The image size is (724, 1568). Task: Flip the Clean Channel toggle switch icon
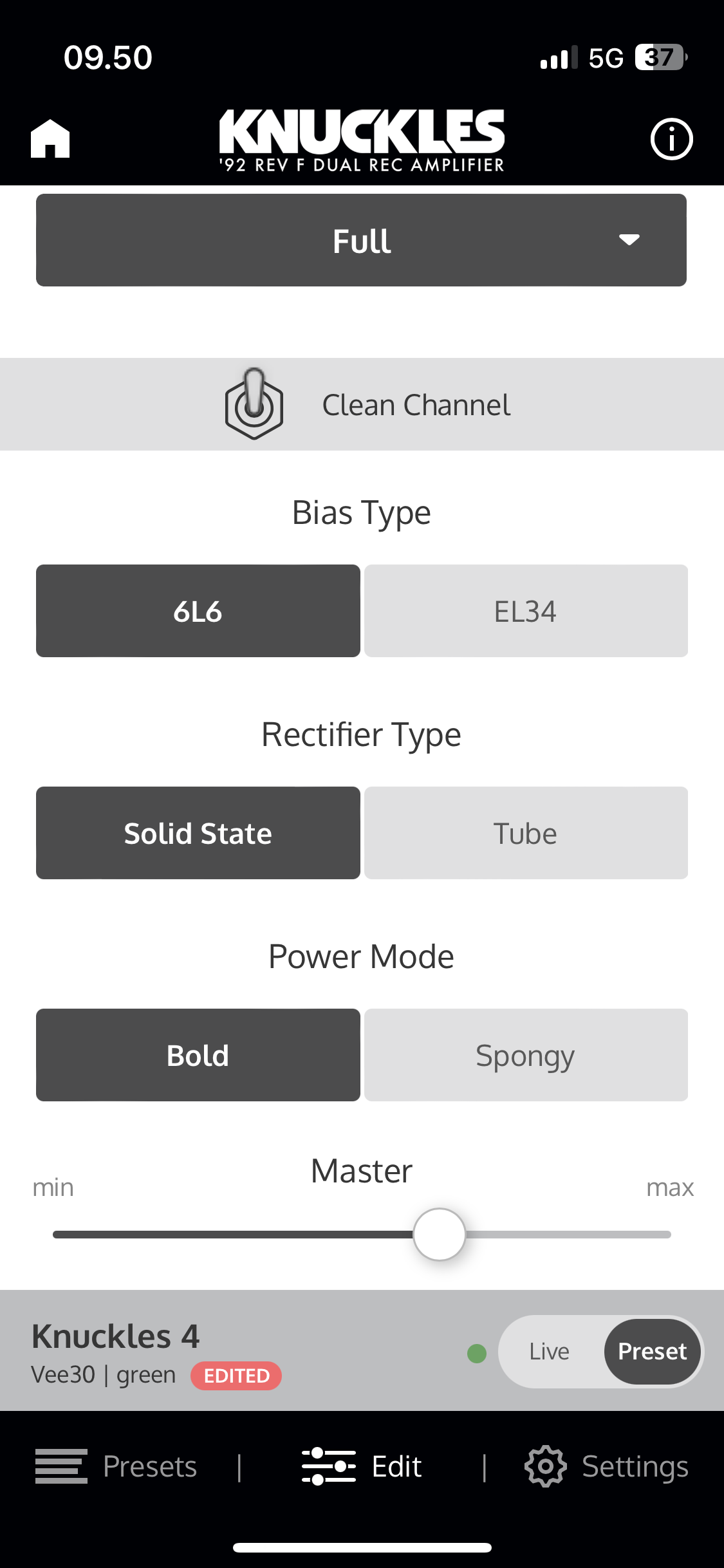point(254,404)
